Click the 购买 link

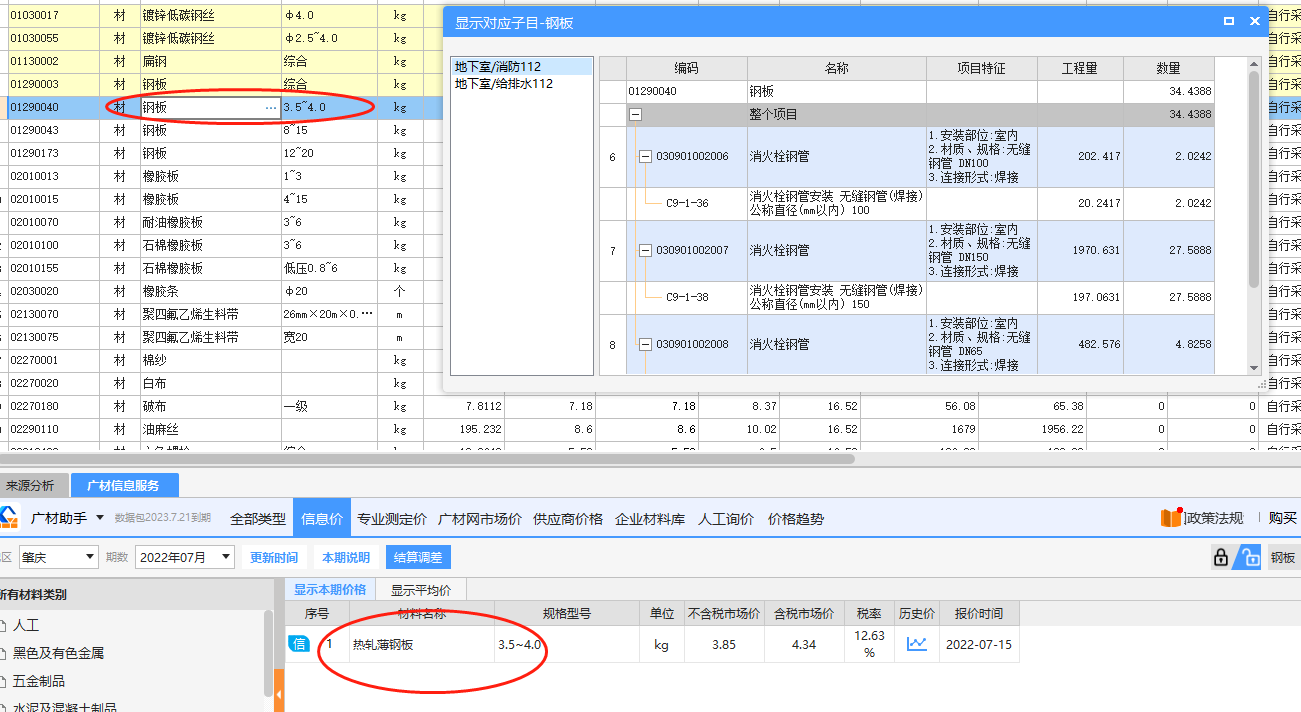1283,518
